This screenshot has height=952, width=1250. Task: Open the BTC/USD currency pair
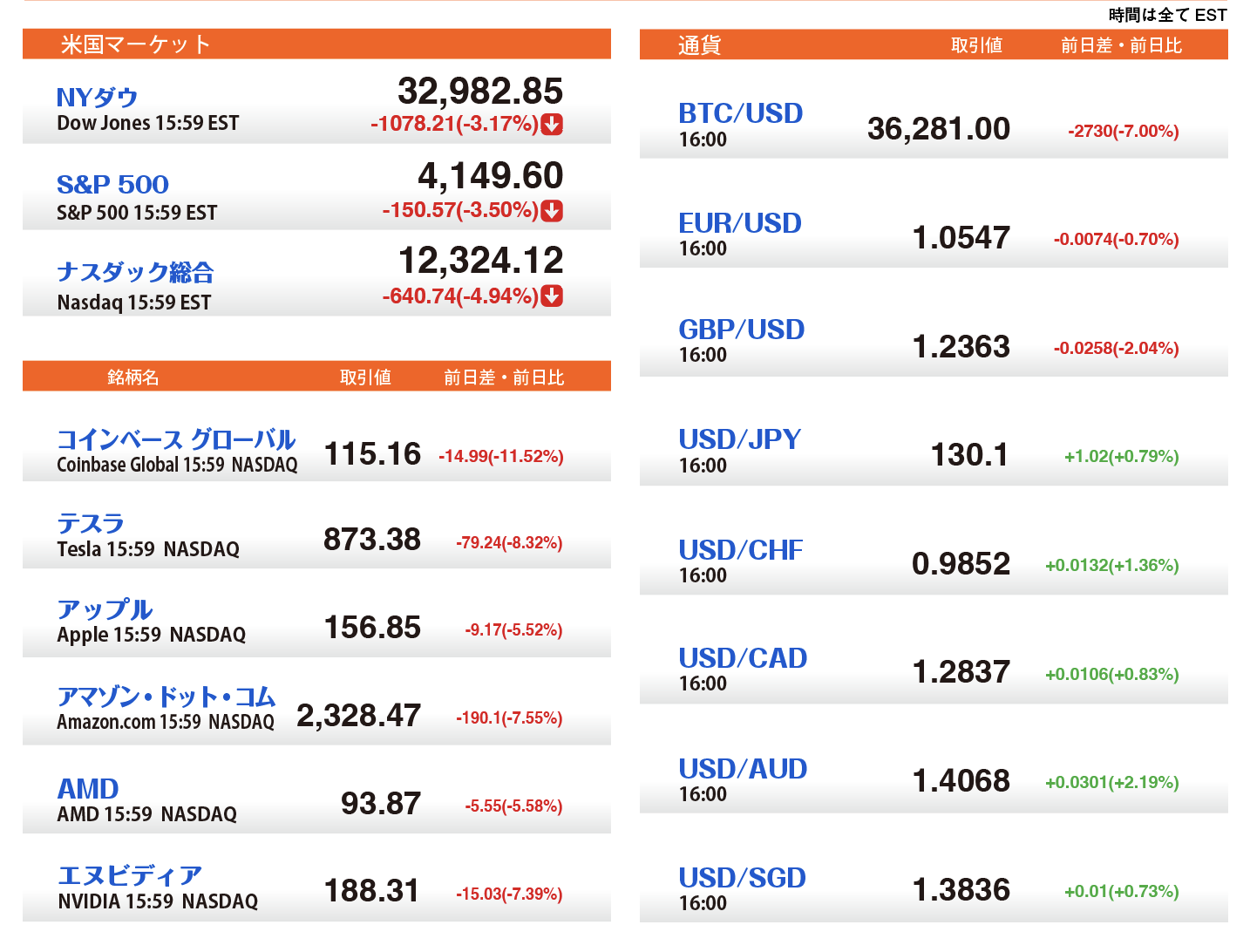(740, 113)
